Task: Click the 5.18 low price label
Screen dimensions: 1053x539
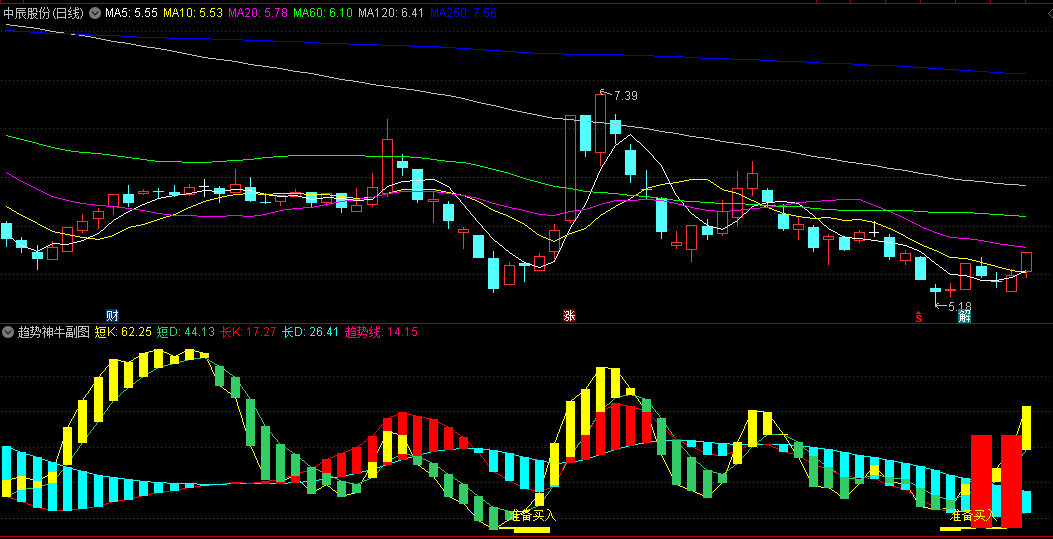Action: pyautogui.click(x=960, y=306)
